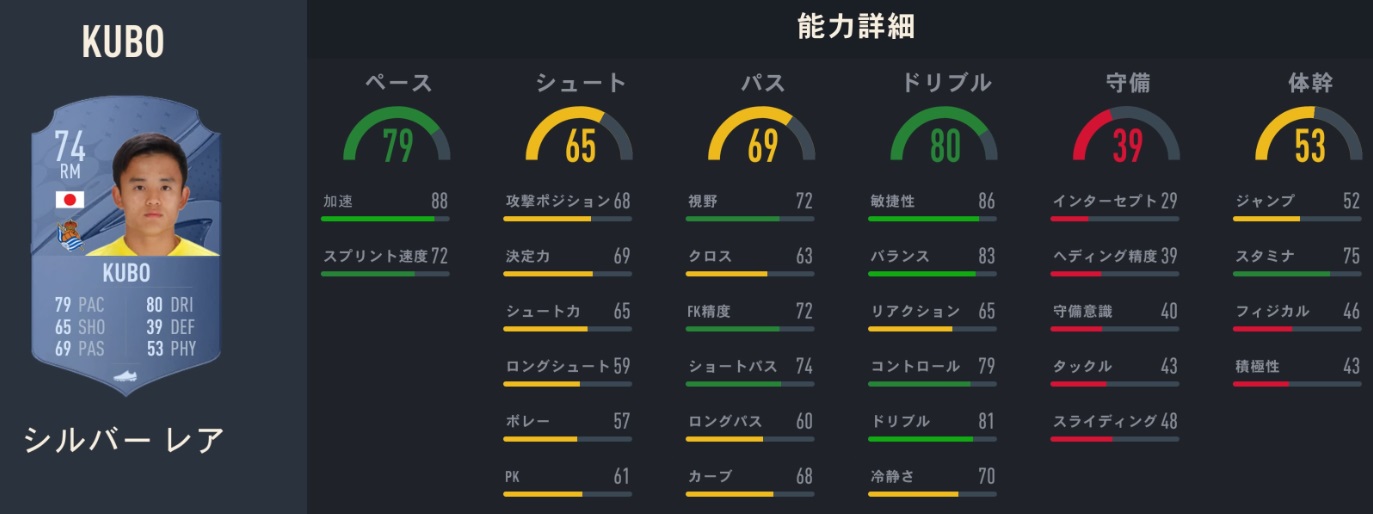Select the ドリブル category label
The image size is (1373, 514).
pos(945,83)
